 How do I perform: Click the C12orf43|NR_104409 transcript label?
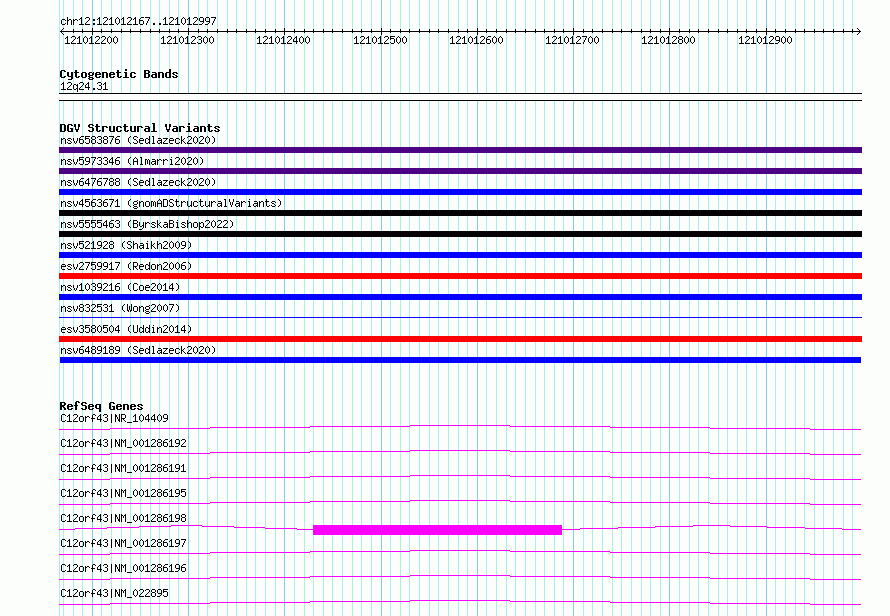click(114, 418)
